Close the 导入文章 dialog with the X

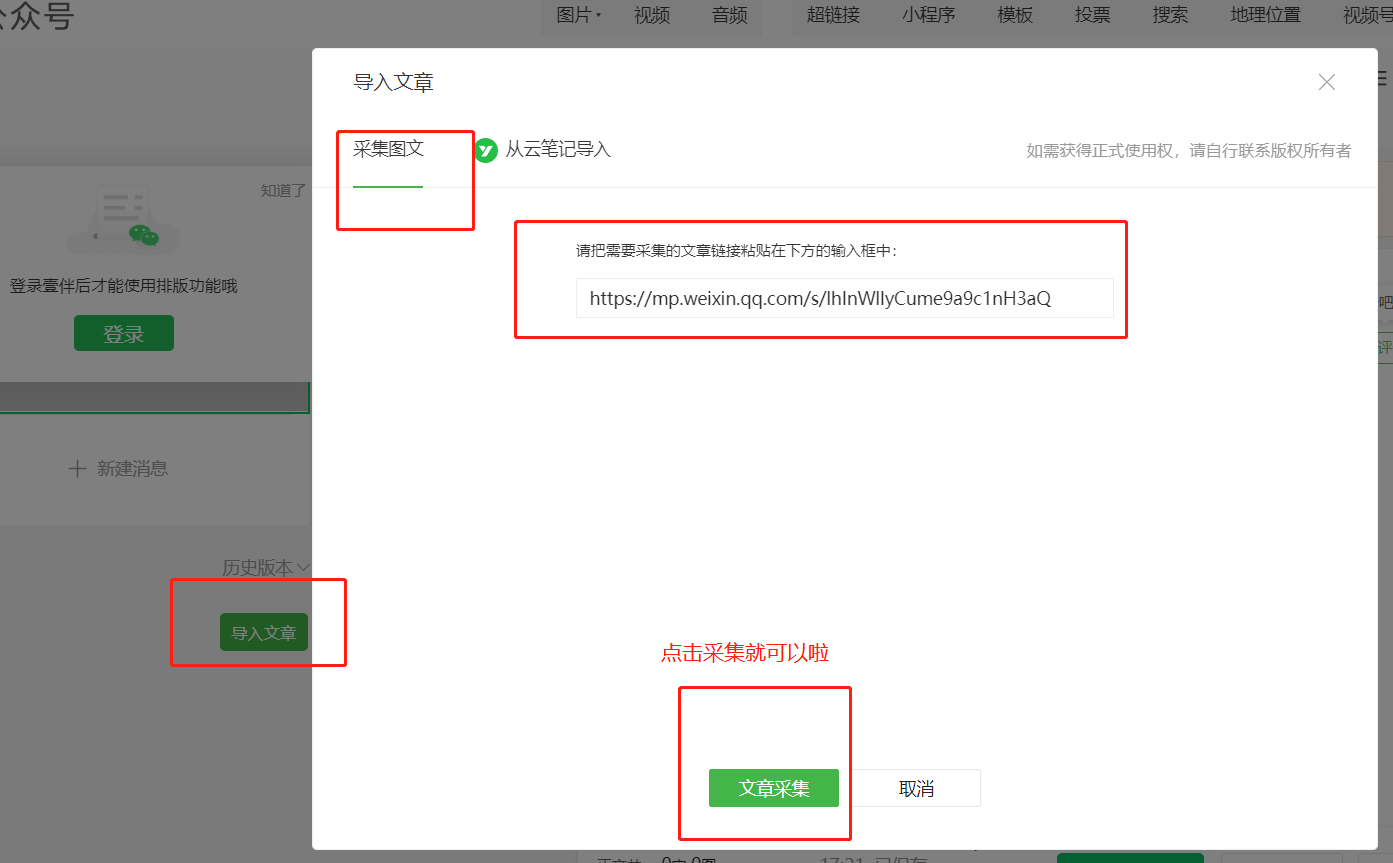click(1327, 82)
